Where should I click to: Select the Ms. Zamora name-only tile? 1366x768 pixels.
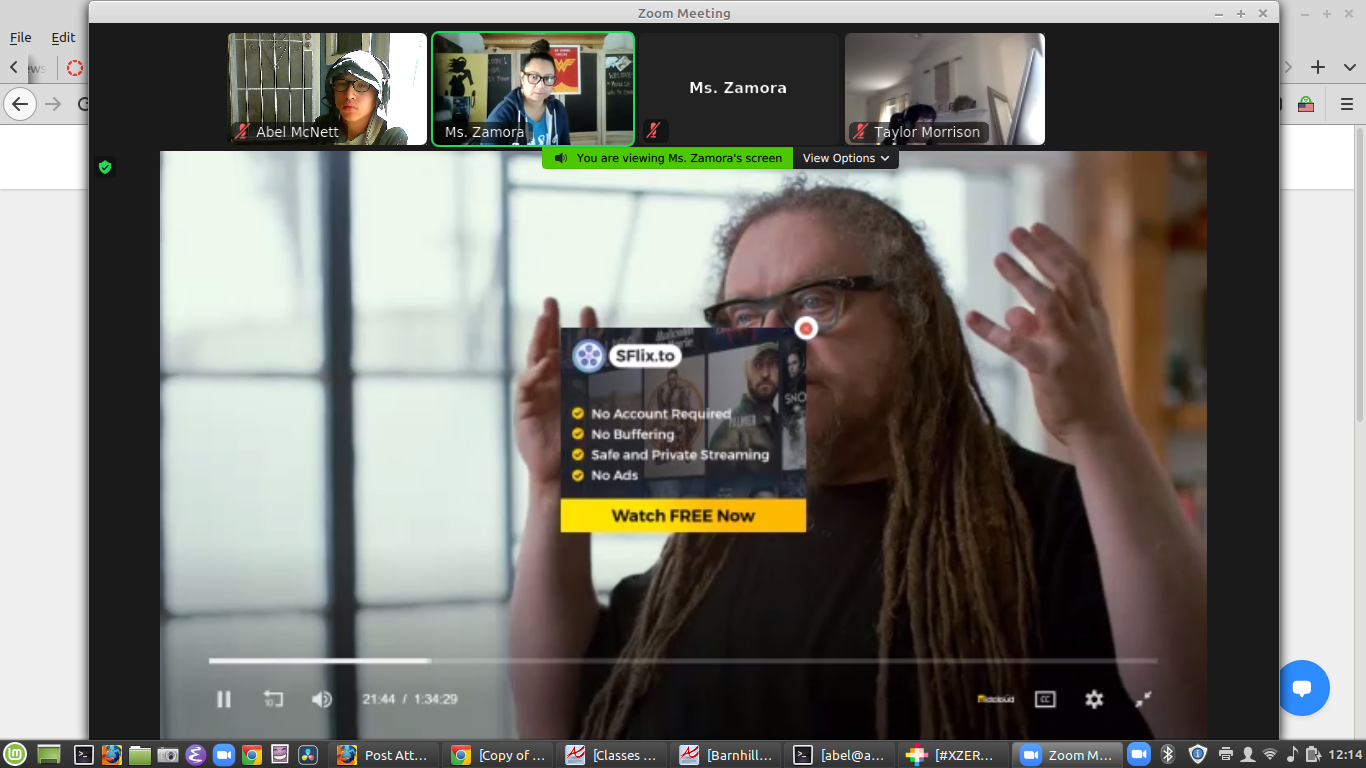click(x=738, y=89)
